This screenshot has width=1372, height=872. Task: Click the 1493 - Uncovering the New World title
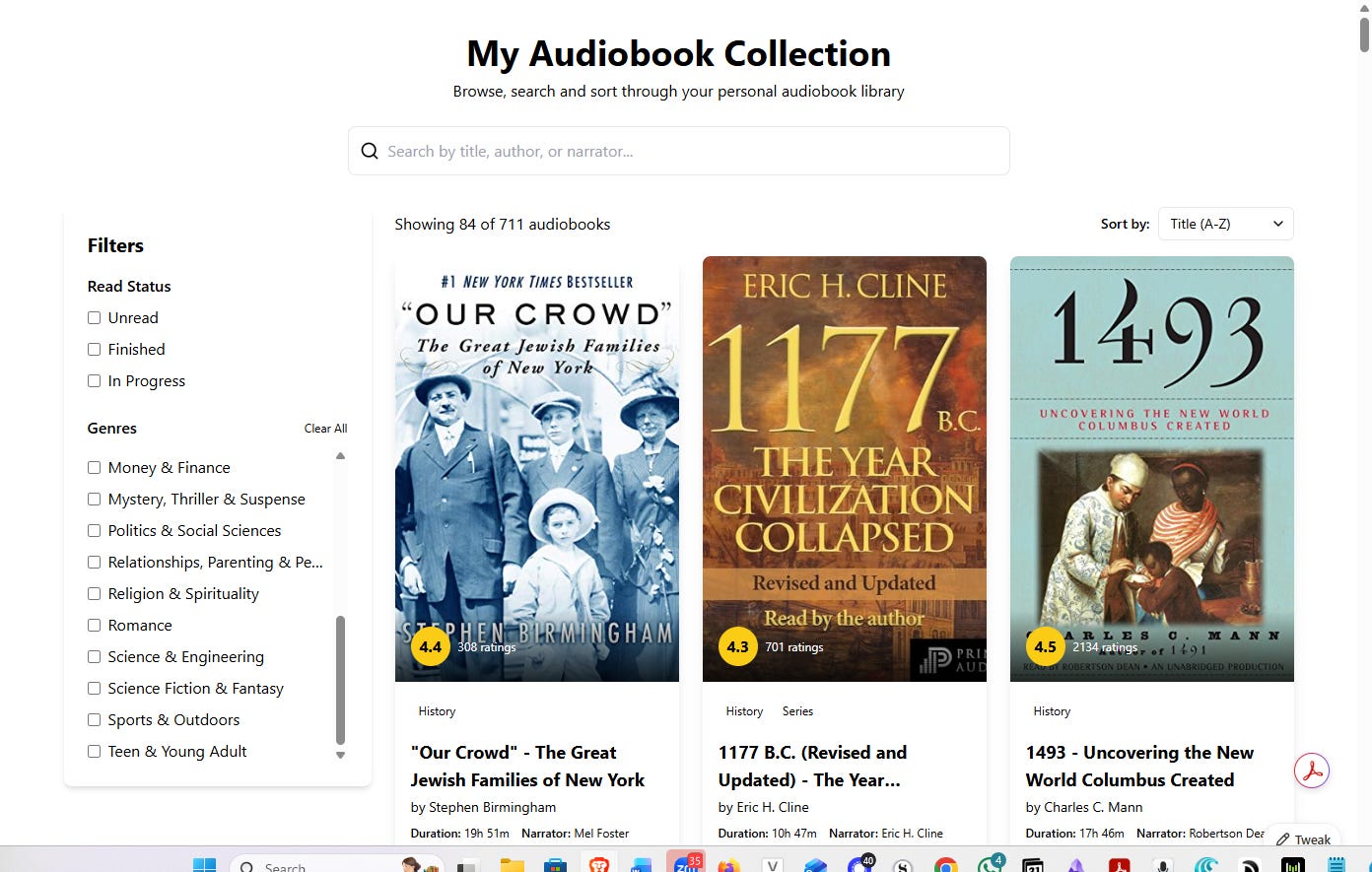(1139, 766)
